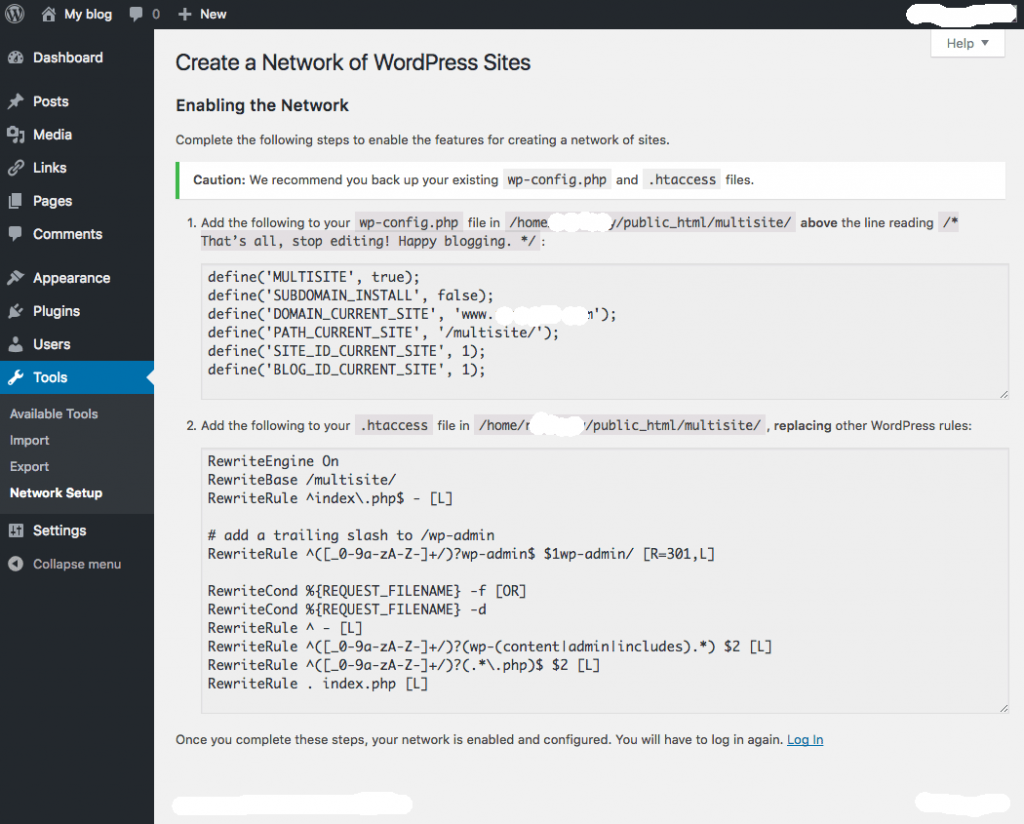Click the WordPress logo icon
The image size is (1024, 824).
coord(14,14)
